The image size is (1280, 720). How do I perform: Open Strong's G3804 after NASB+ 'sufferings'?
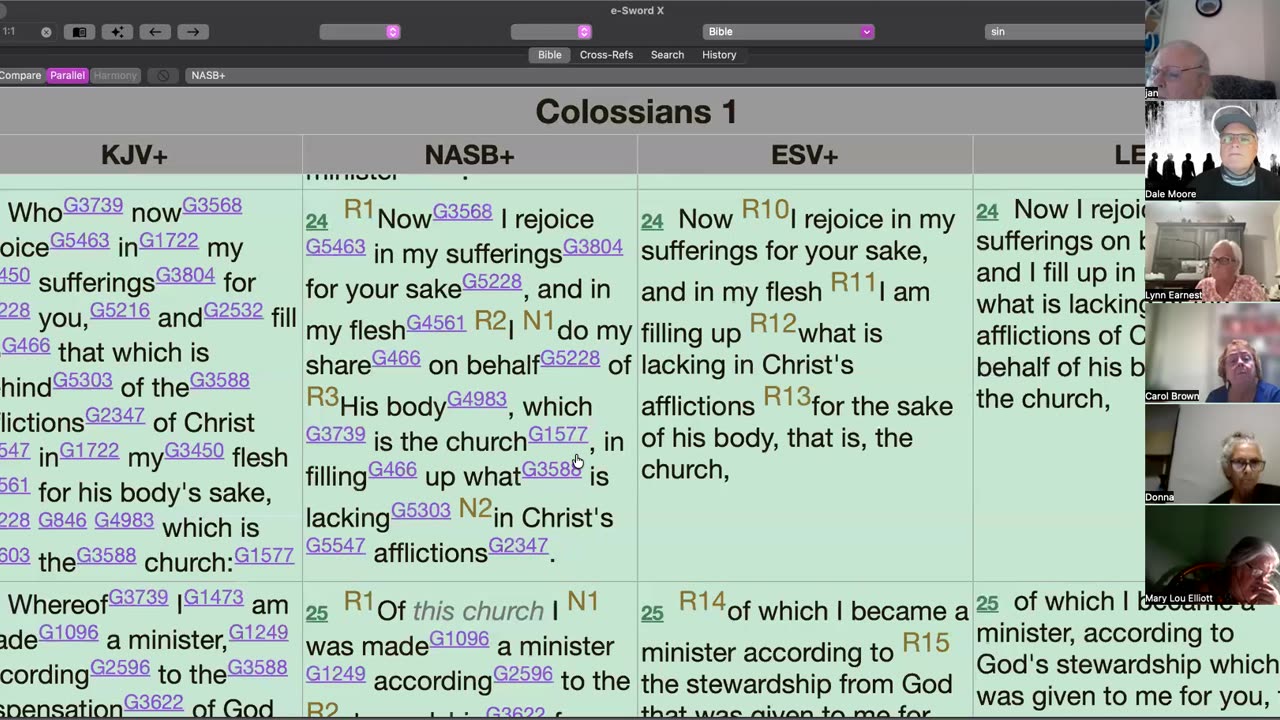(x=592, y=246)
